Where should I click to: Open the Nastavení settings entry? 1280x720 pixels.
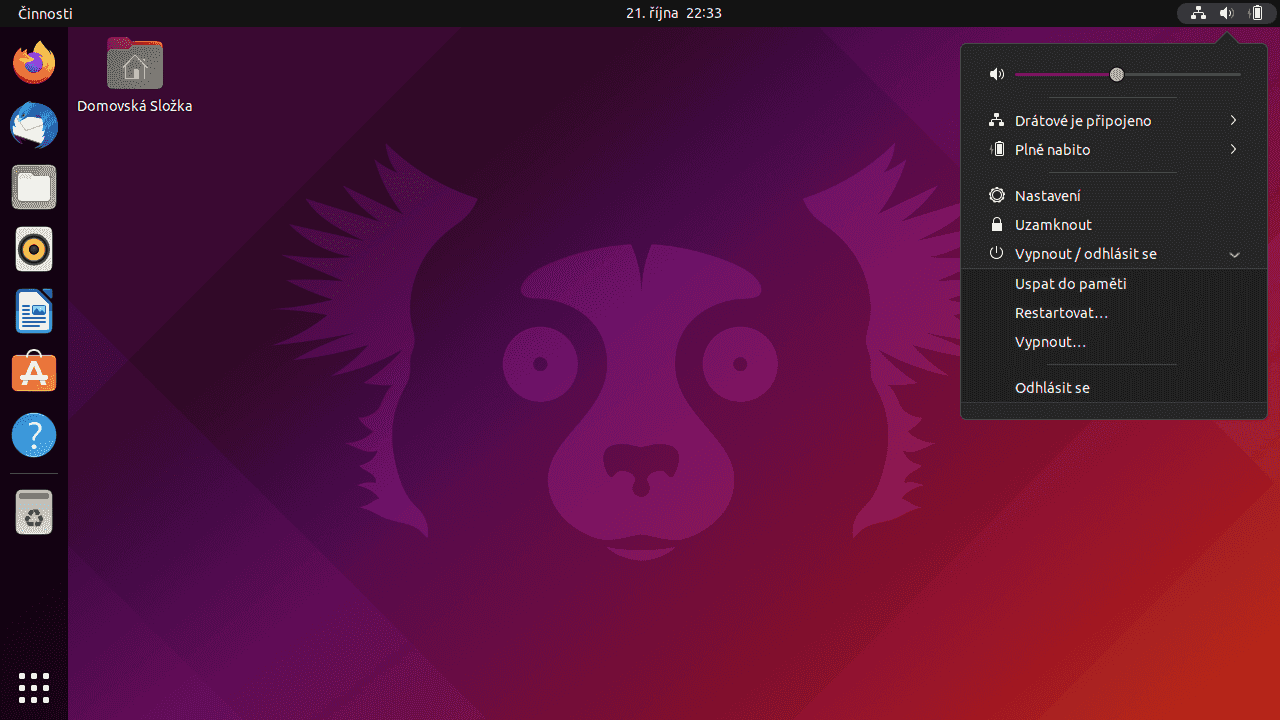pos(1047,195)
